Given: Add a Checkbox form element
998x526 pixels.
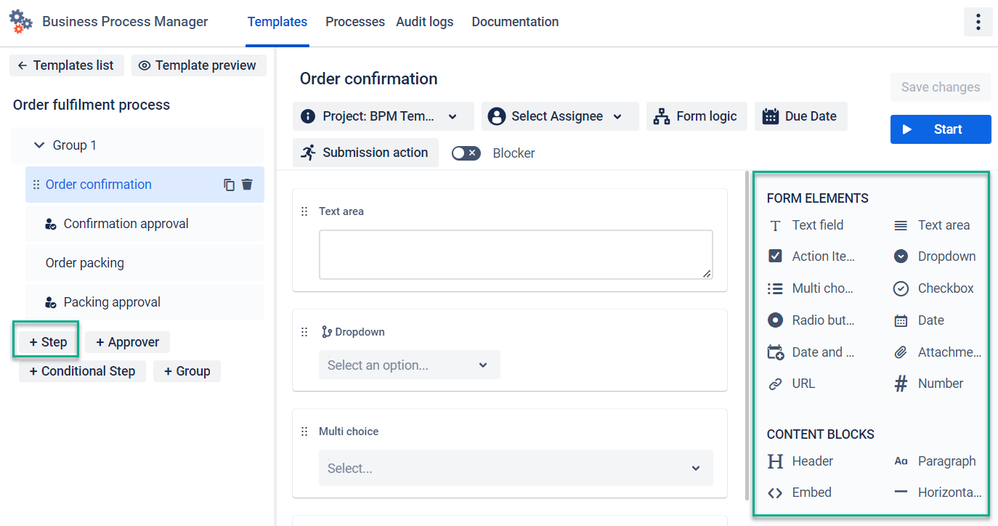Looking at the screenshot, I should point(934,288).
